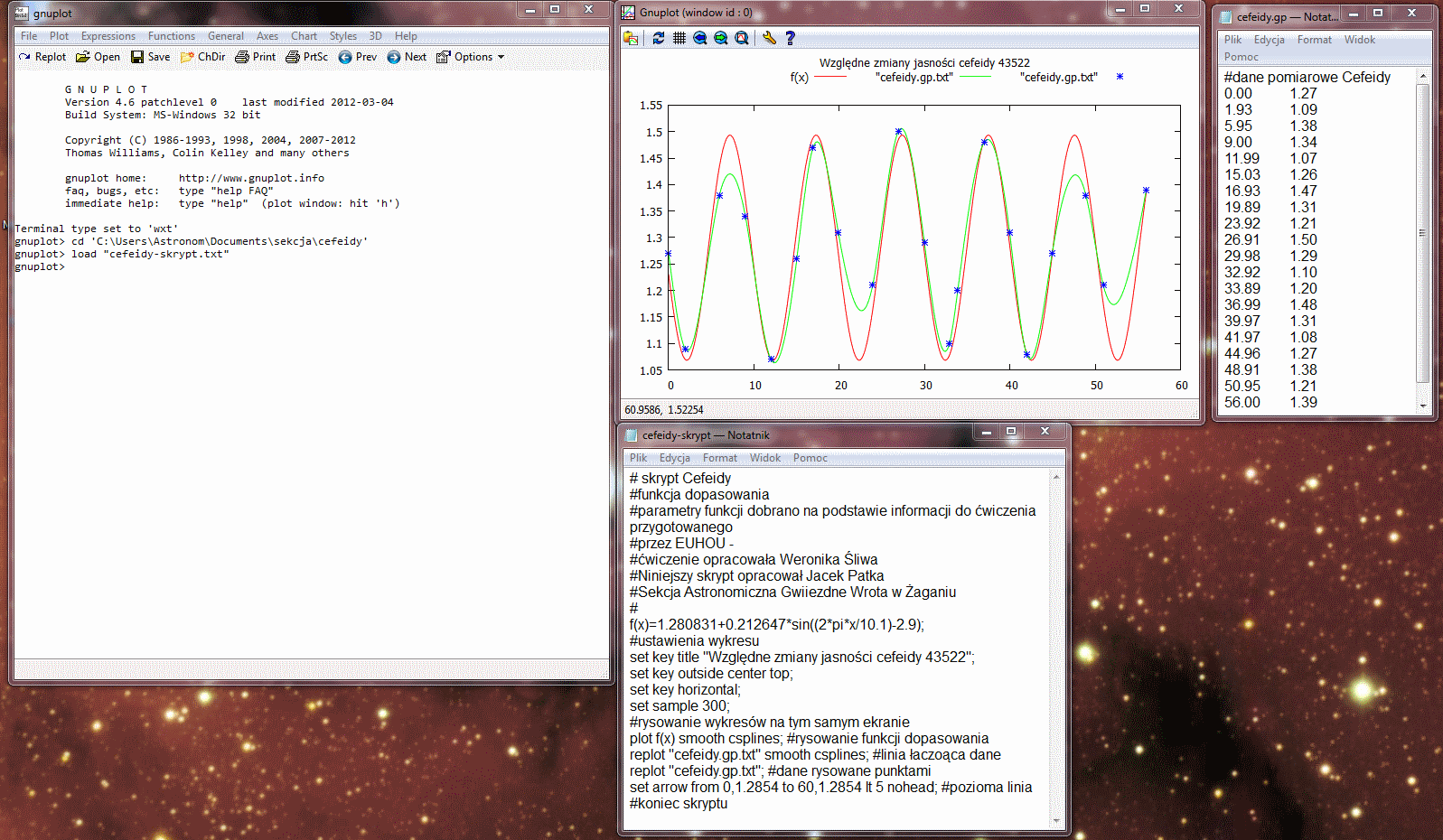Open Edycja menu in cefeidy.gp Notatnik
Image resolution: width=1443 pixels, height=840 pixels.
click(1269, 40)
